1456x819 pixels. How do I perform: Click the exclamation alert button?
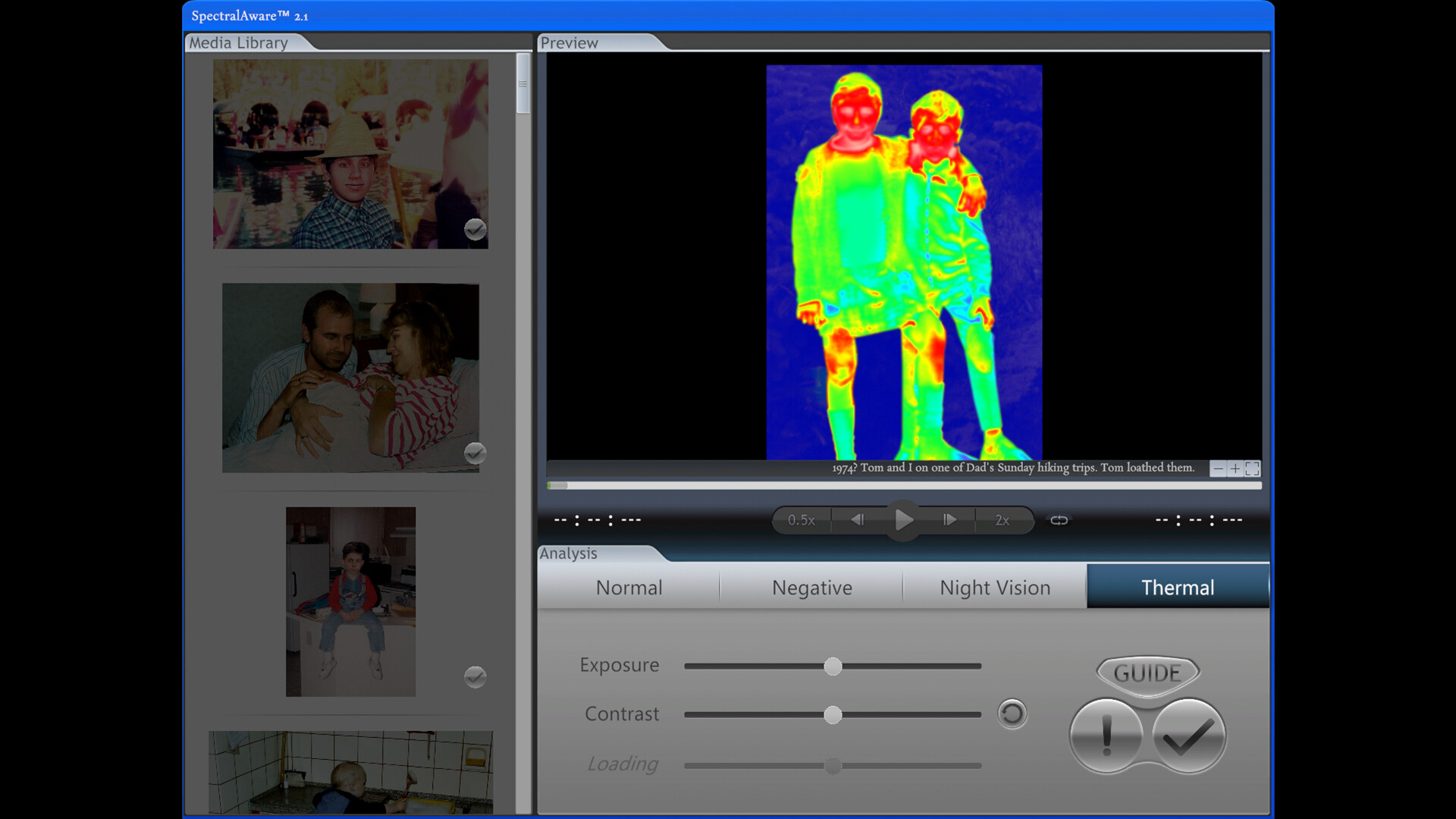(1106, 735)
